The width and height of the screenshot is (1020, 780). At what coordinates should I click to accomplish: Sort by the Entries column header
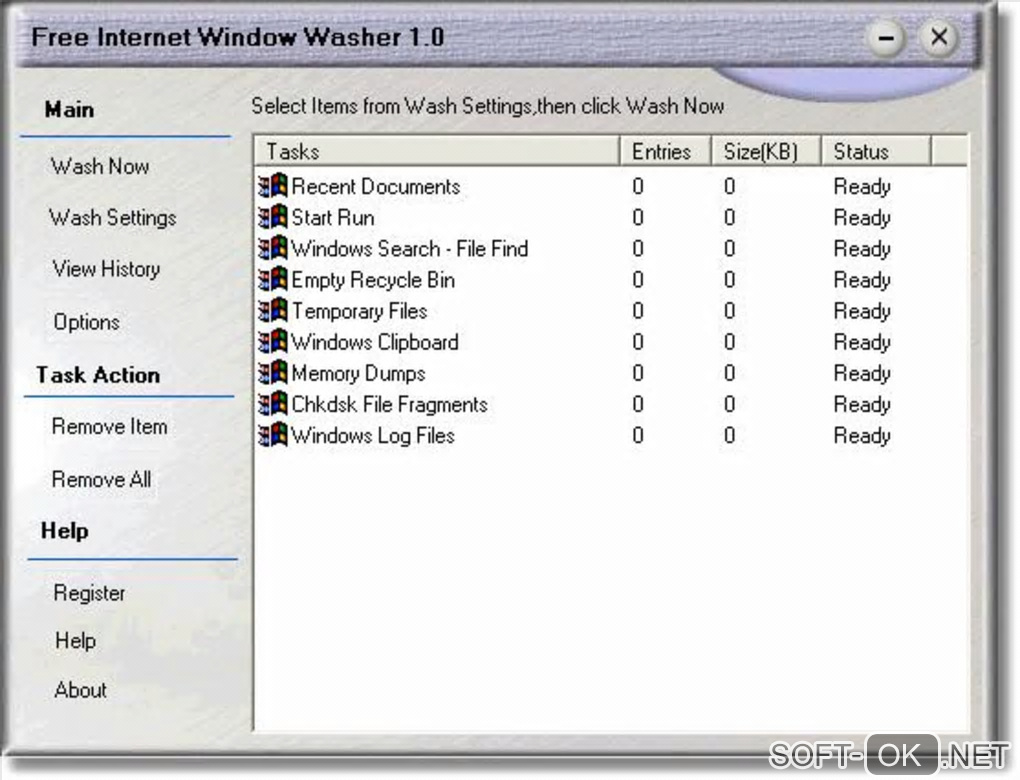[665, 152]
